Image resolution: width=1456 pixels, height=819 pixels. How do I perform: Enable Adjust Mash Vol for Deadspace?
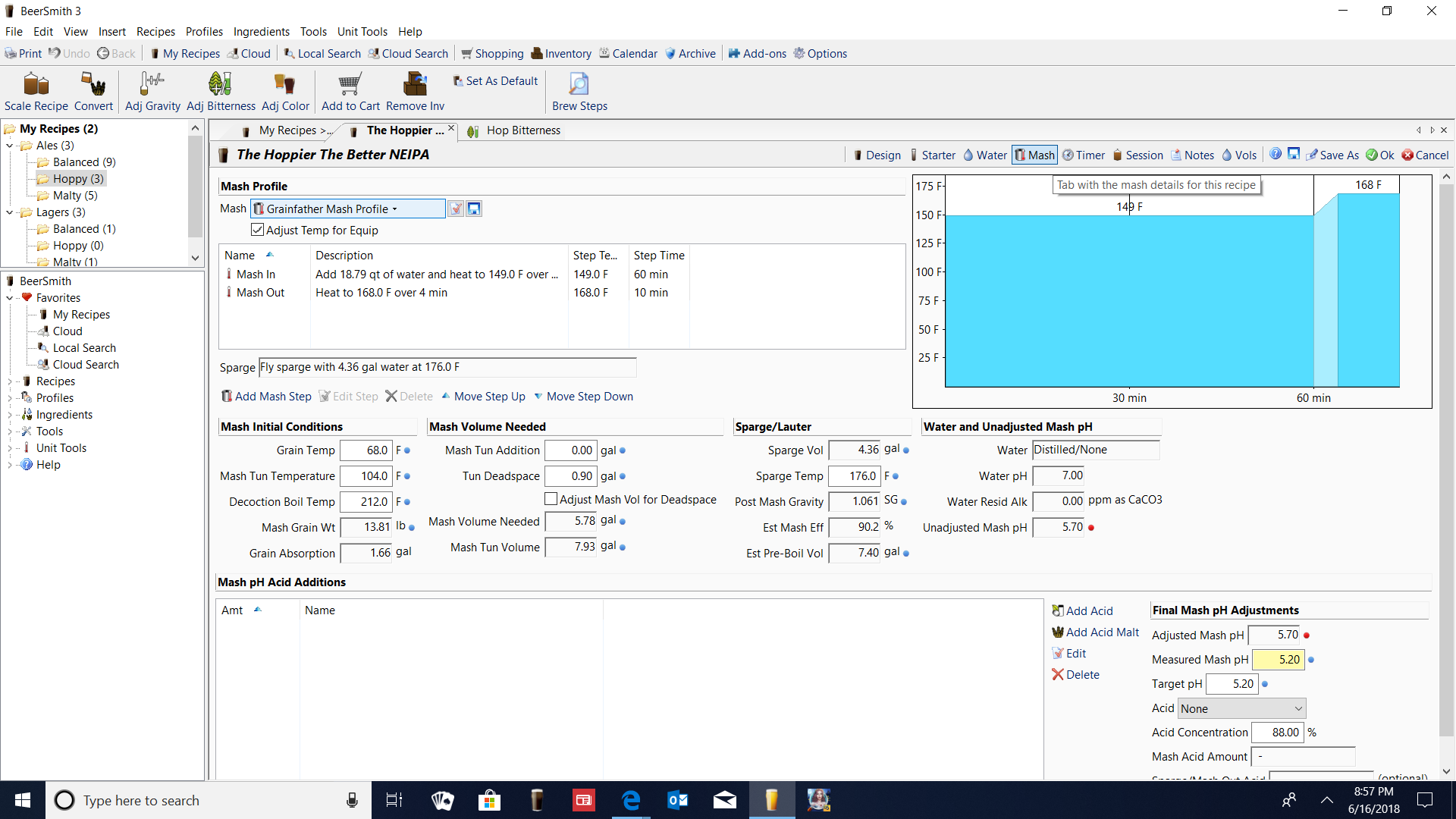coord(551,499)
